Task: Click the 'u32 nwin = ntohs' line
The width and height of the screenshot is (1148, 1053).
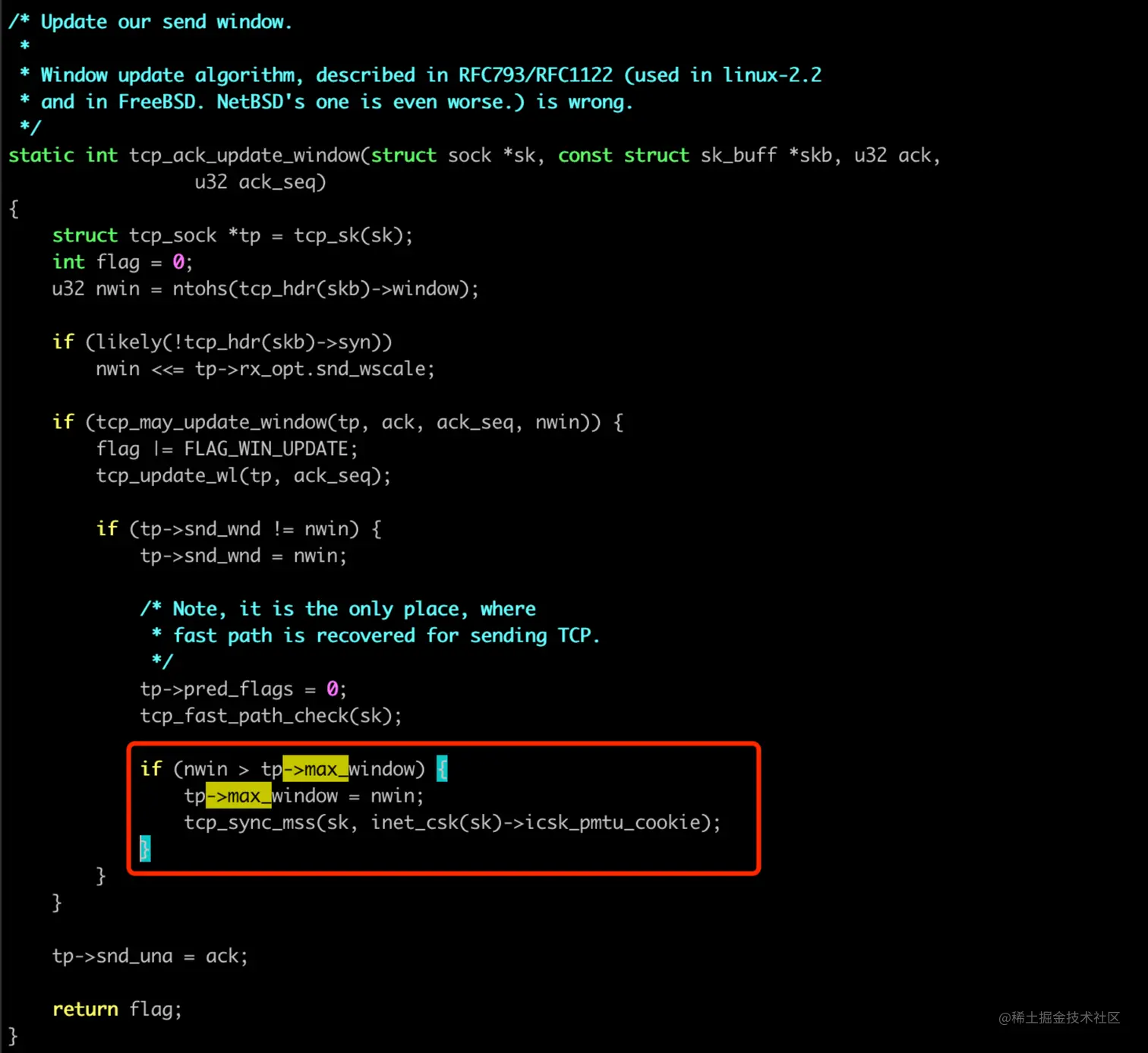Action: click(x=265, y=289)
